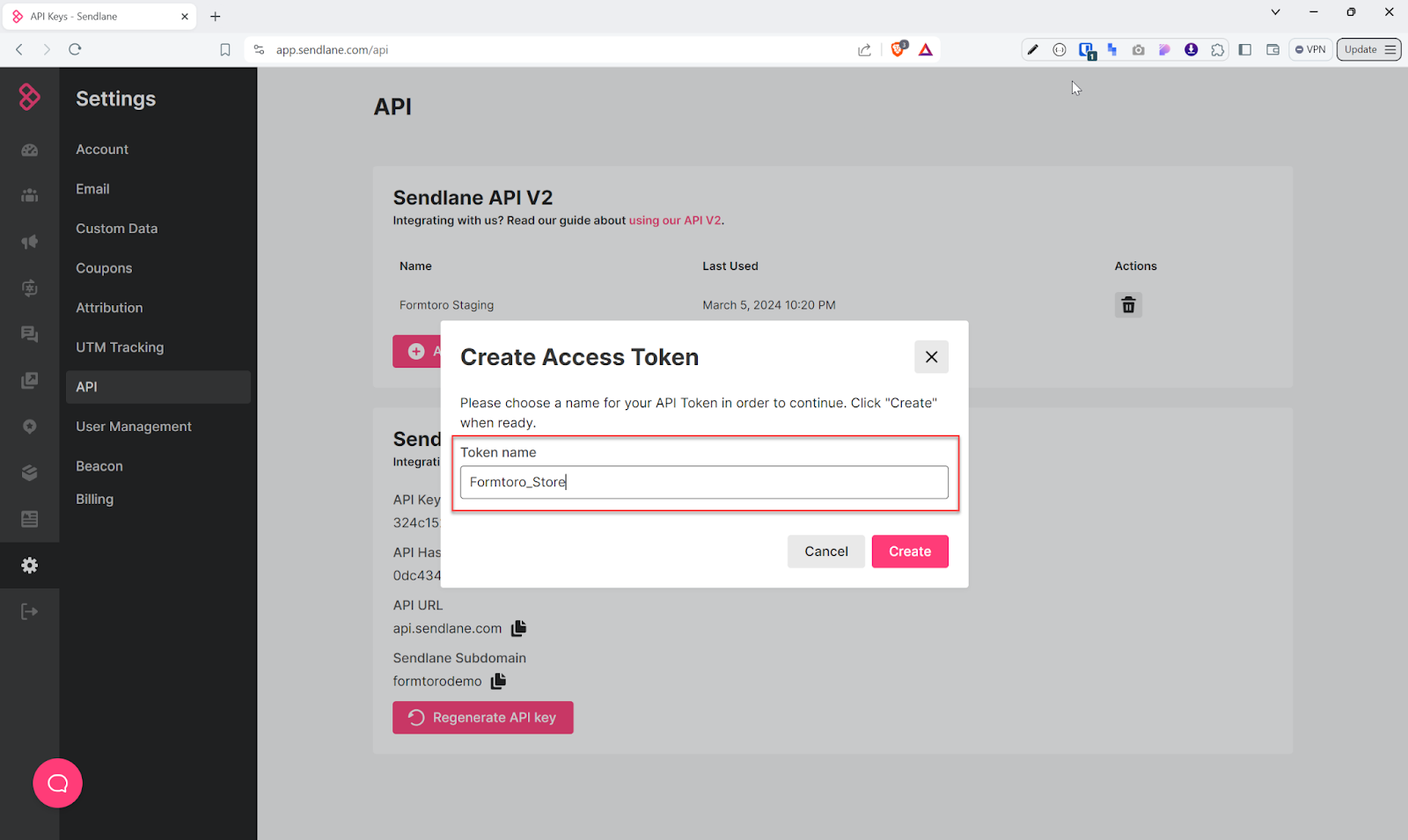Click Regenerate API key button

click(x=483, y=718)
